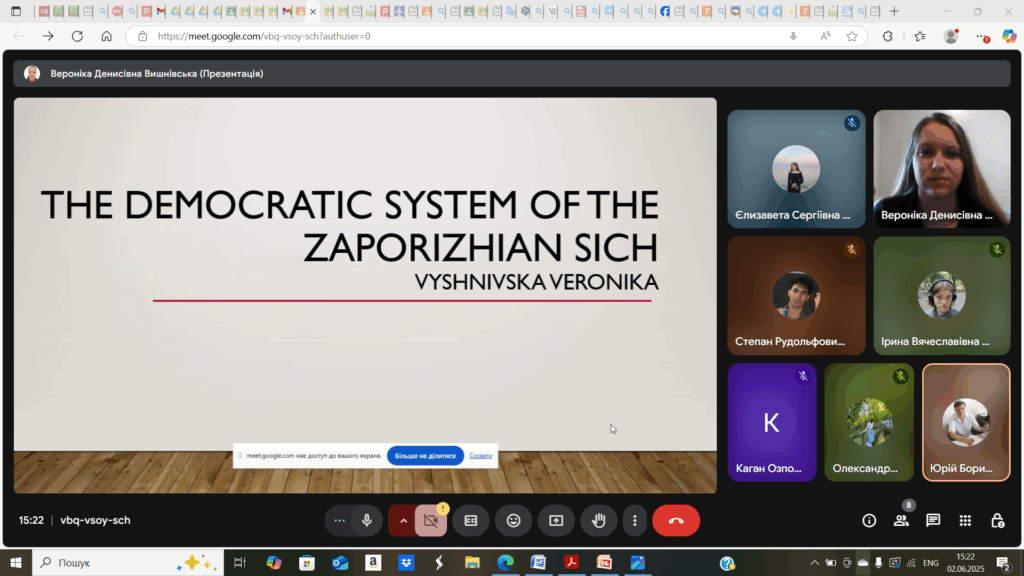Select Каган participant tile with K avatar
The image size is (1024, 576).
click(x=772, y=422)
